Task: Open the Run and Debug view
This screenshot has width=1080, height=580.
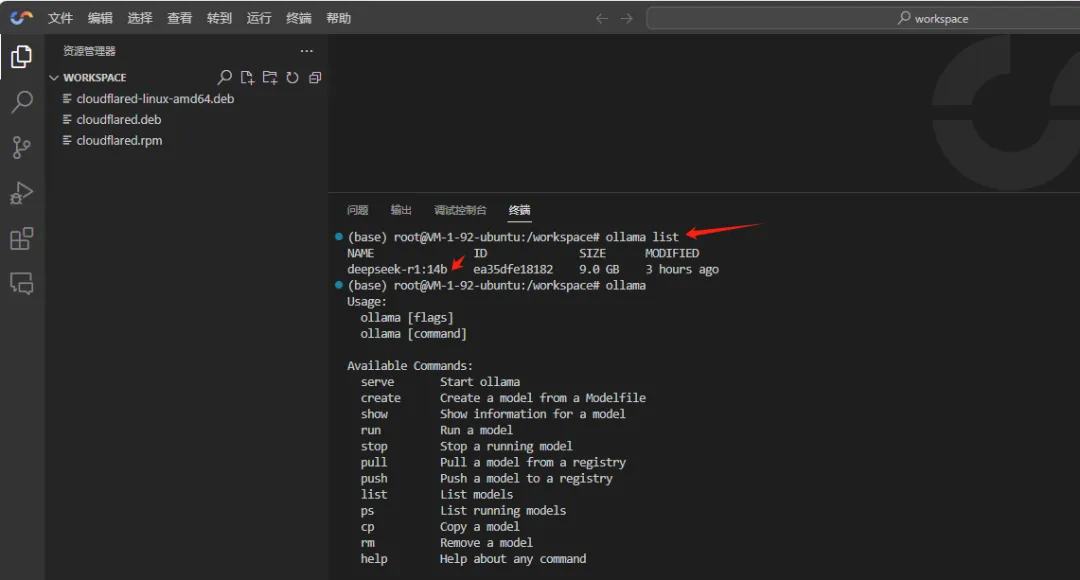Action: pos(21,193)
